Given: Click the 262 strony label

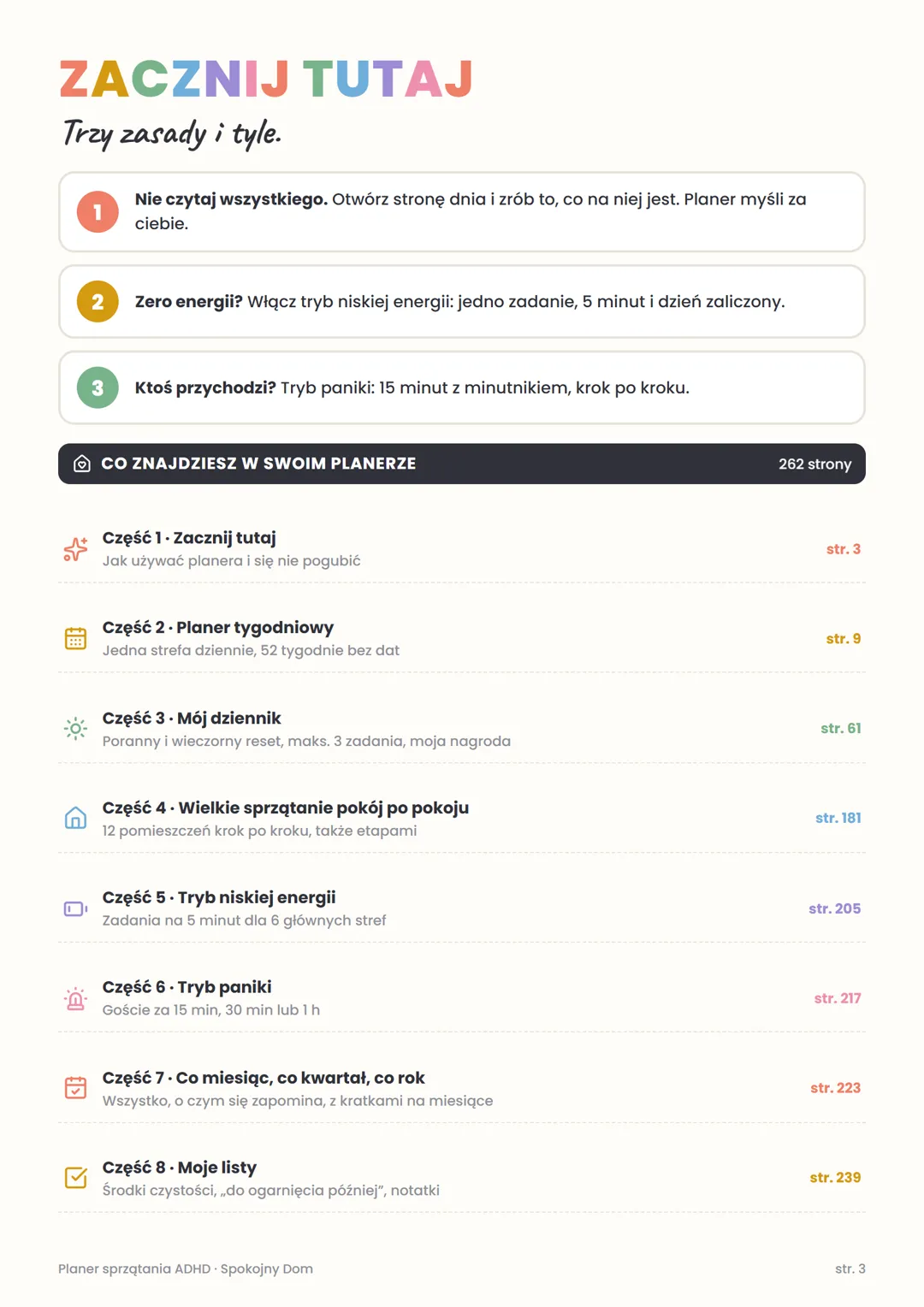Looking at the screenshot, I should pyautogui.click(x=815, y=464).
